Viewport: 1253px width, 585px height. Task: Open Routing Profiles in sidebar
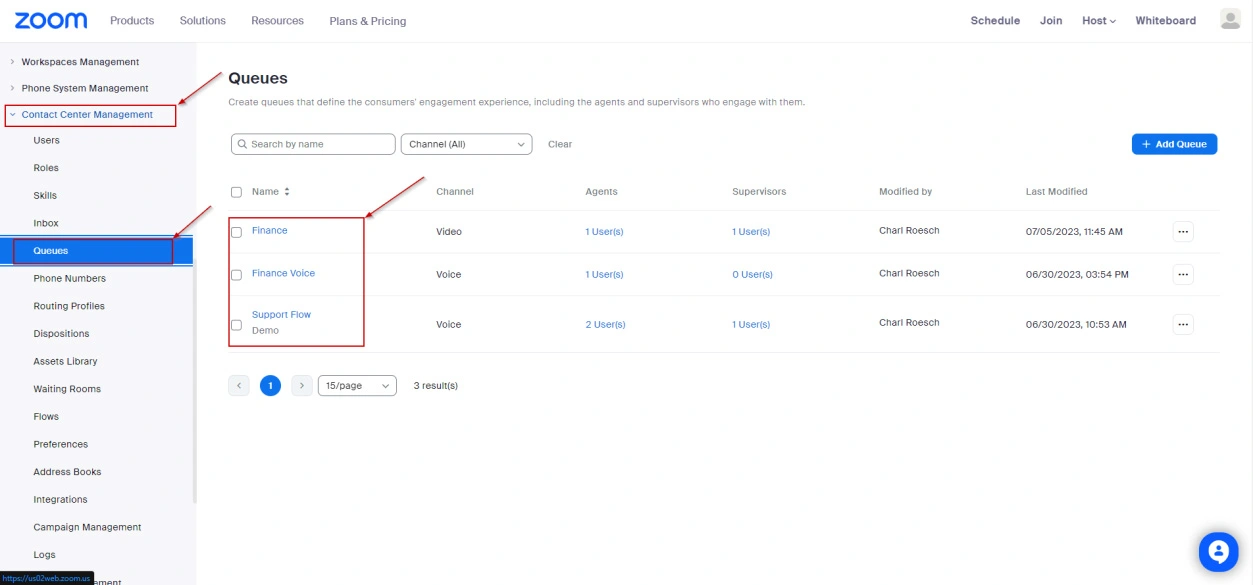[x=69, y=306]
